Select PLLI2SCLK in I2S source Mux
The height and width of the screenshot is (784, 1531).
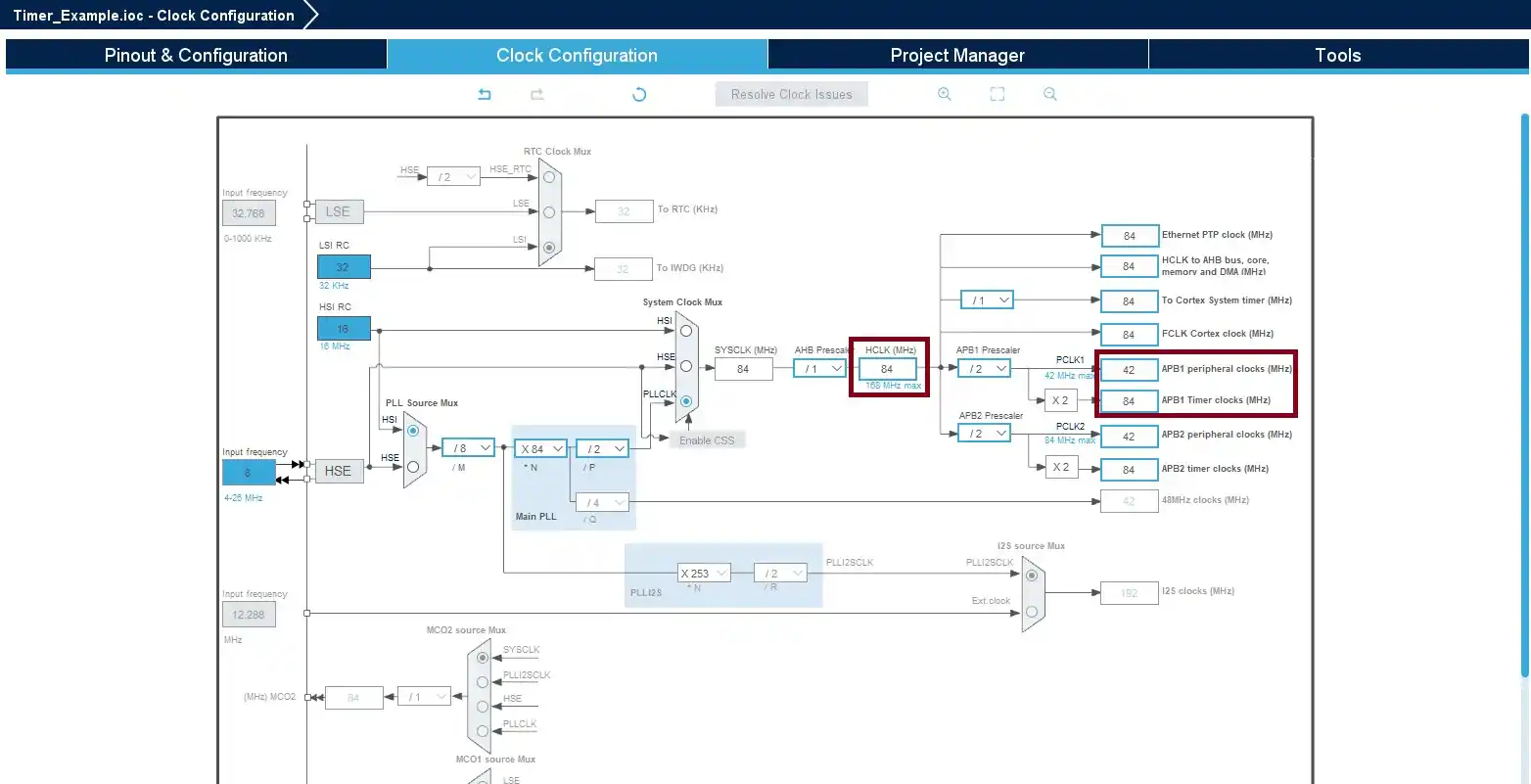point(1032,576)
